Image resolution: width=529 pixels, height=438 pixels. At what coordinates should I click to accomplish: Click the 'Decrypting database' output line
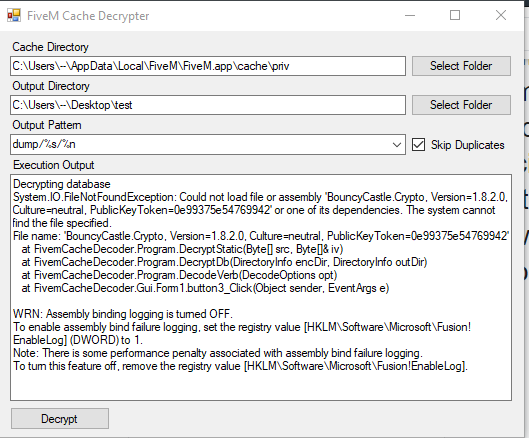click(62, 184)
